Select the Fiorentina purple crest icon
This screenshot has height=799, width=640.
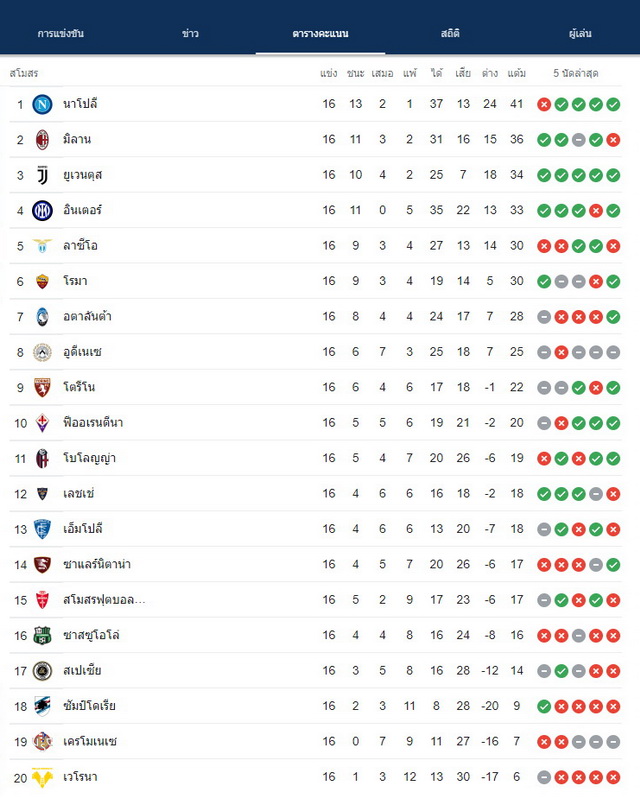point(42,422)
